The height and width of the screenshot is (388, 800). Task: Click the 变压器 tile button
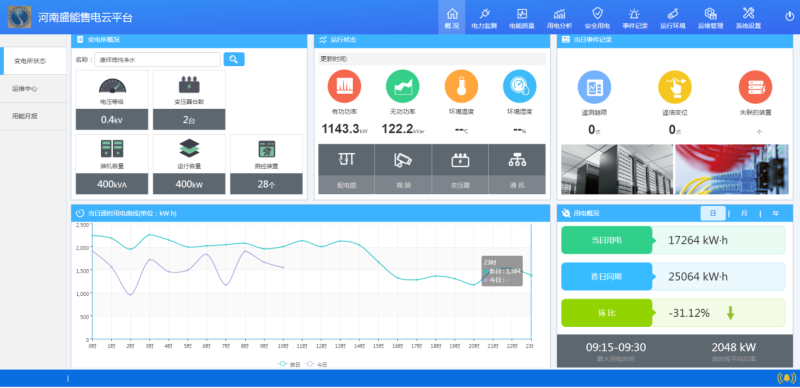460,169
